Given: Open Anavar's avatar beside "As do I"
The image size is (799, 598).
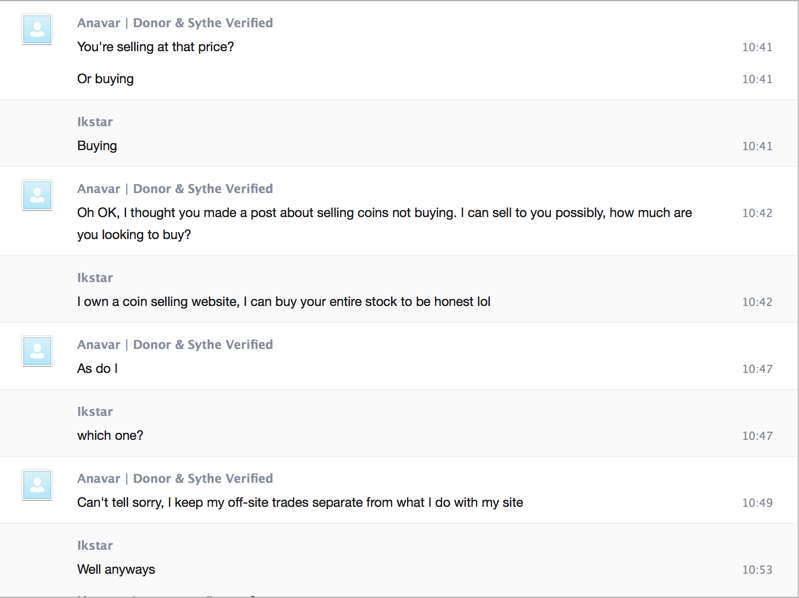Looking at the screenshot, I should point(37,351).
